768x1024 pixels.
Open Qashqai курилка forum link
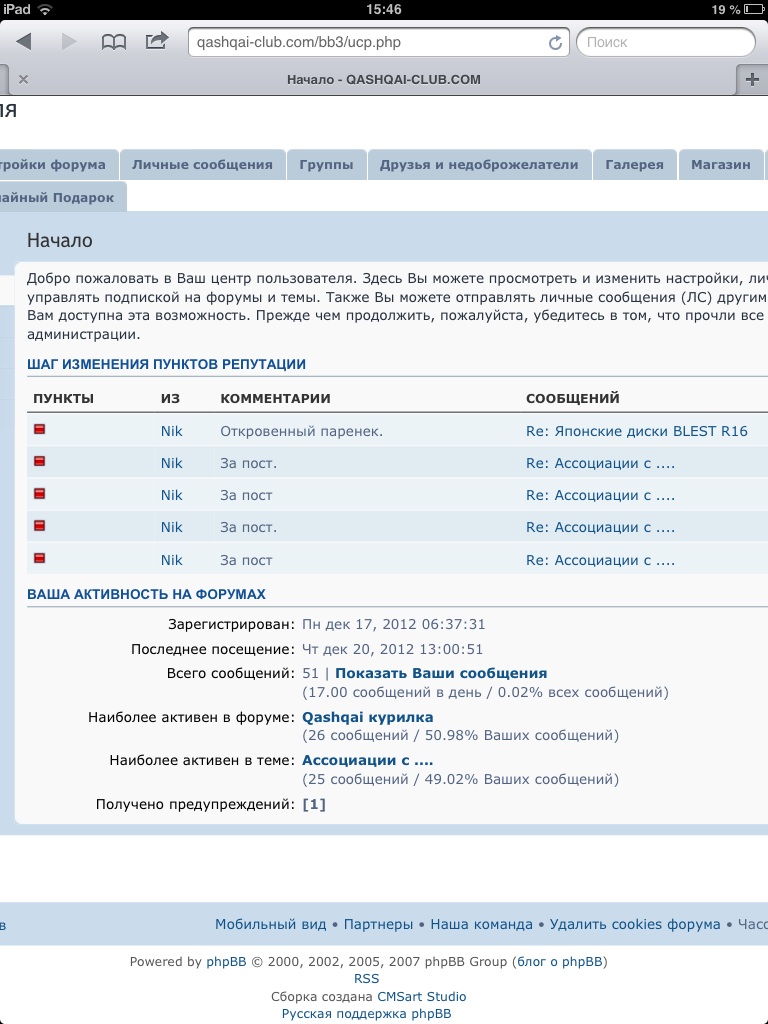click(368, 717)
